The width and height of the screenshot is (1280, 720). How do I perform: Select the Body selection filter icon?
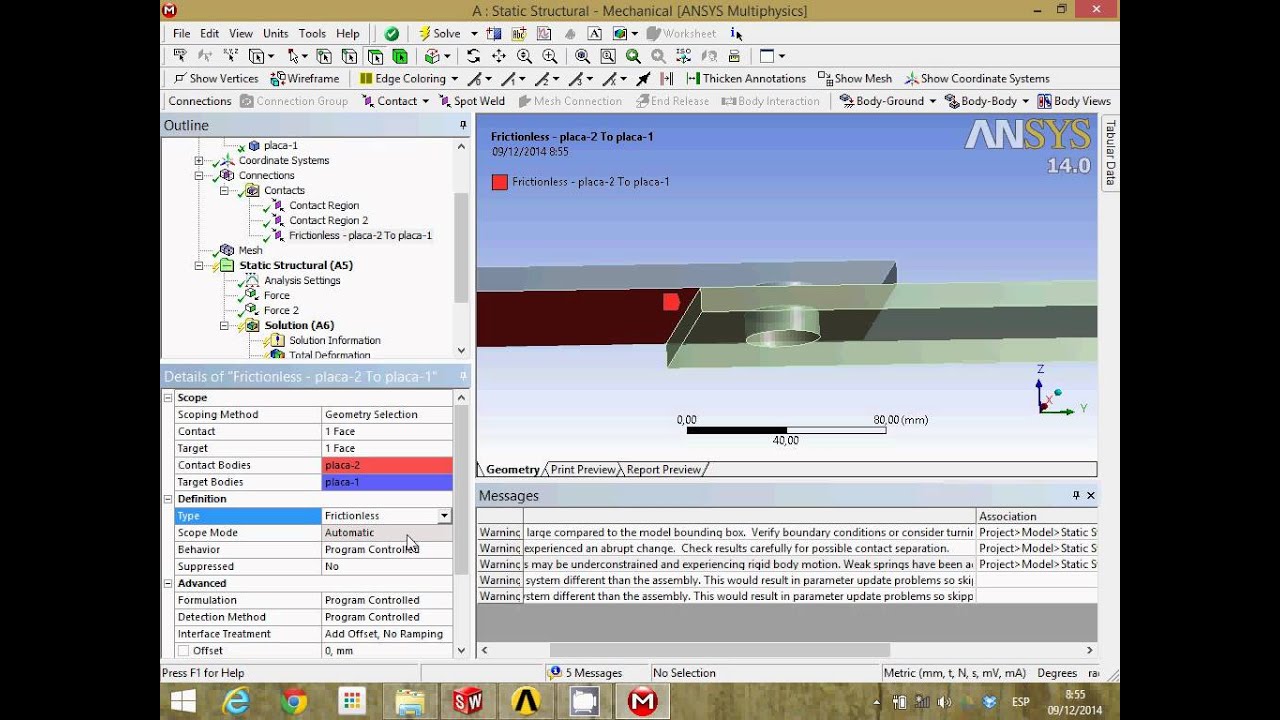(x=400, y=56)
